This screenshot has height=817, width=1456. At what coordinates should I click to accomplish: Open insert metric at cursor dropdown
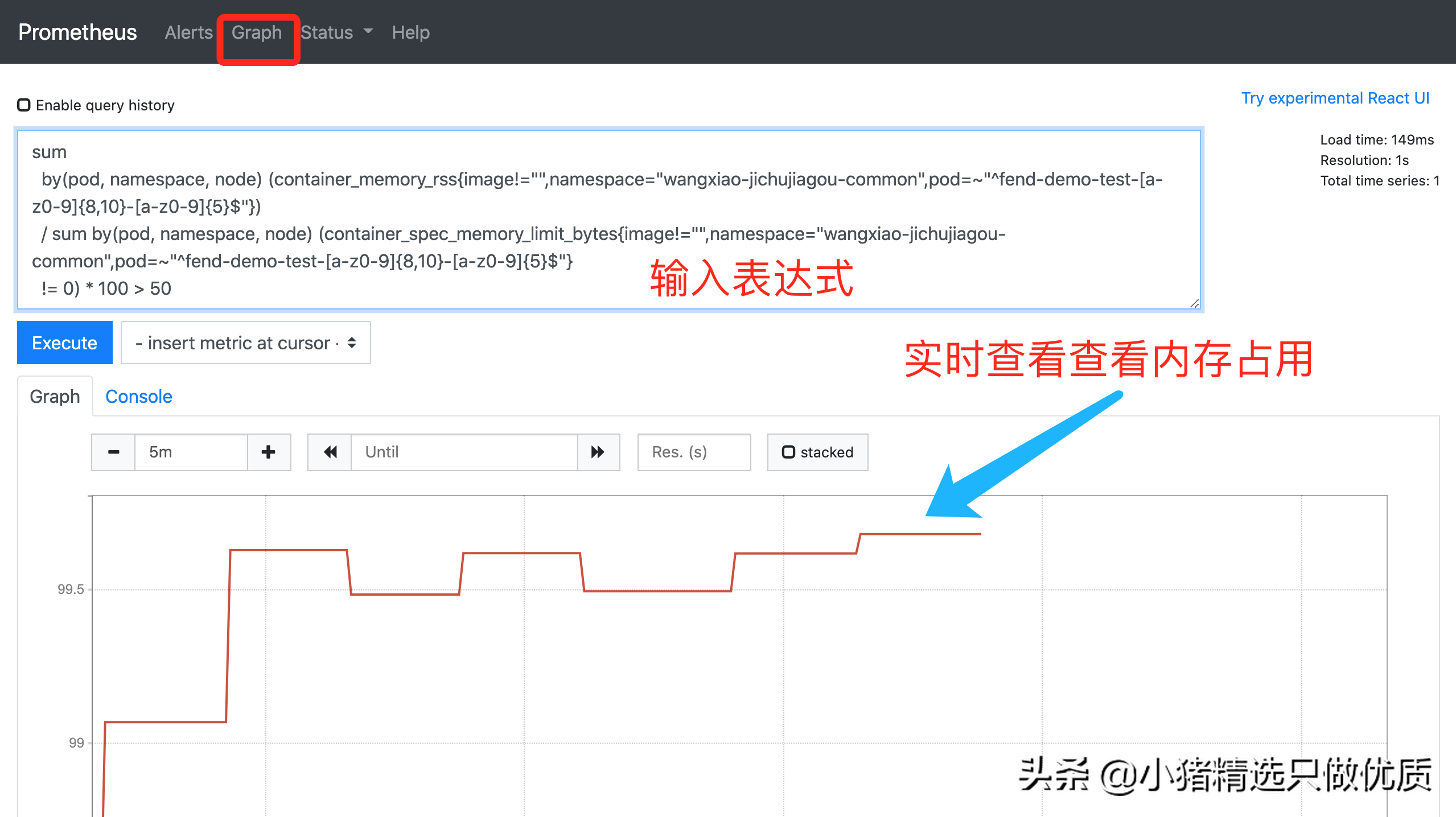[x=246, y=343]
